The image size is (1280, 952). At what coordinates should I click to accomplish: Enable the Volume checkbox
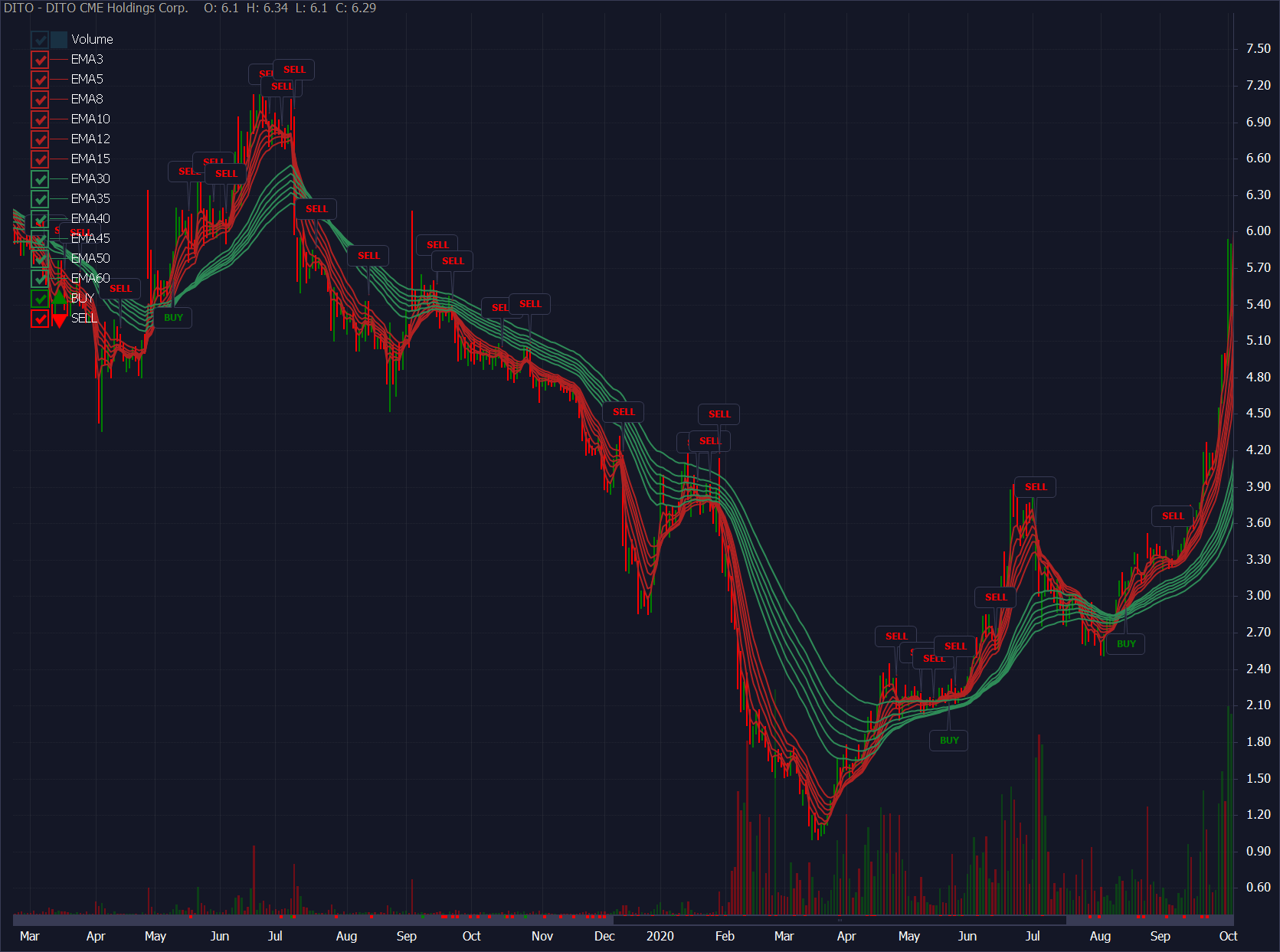[40, 40]
